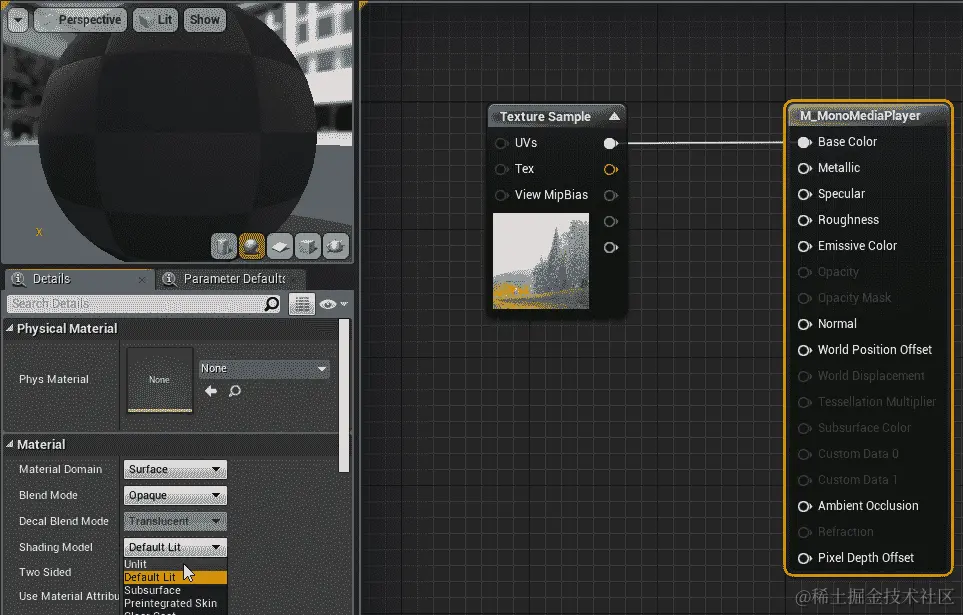Click the Texture Sample preview thumbnail

click(541, 261)
